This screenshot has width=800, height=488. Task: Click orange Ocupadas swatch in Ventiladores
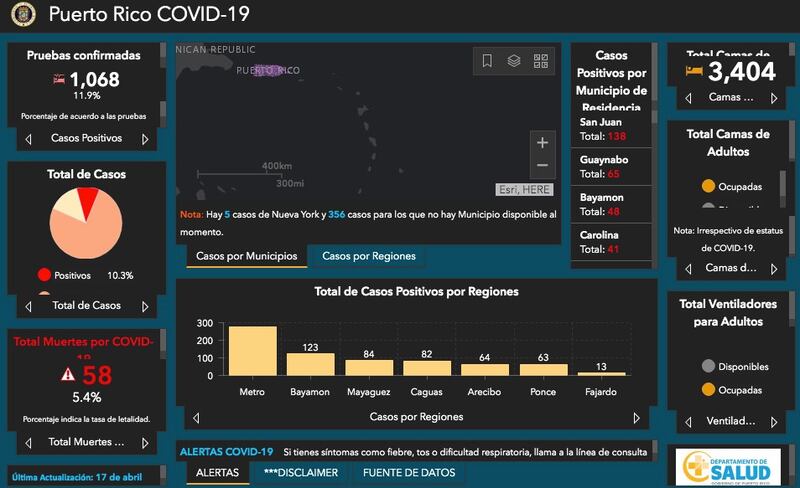[x=708, y=389]
